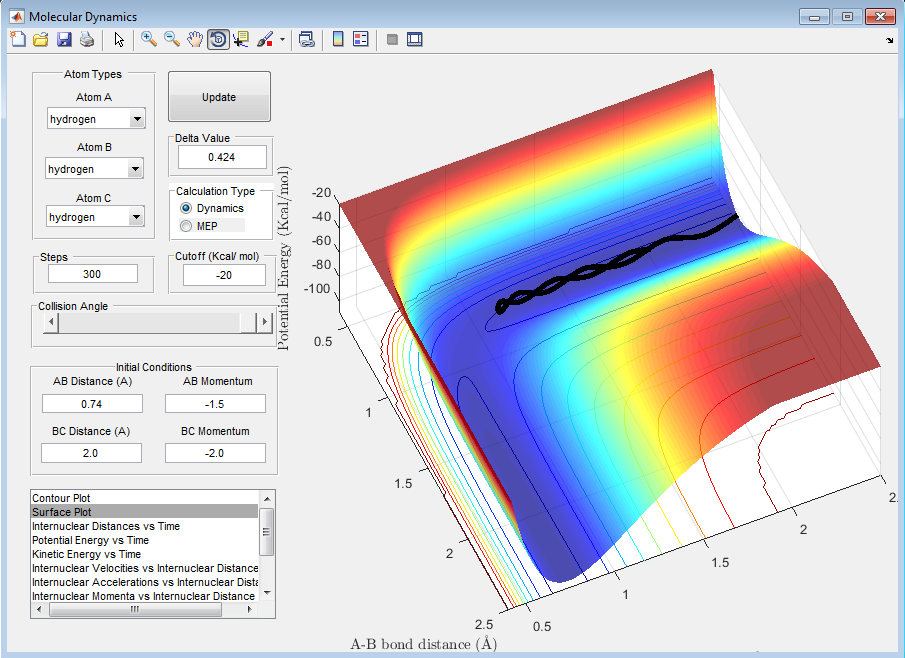Choose Kinetic Energy vs Time plot
The image size is (905, 658).
point(86,554)
